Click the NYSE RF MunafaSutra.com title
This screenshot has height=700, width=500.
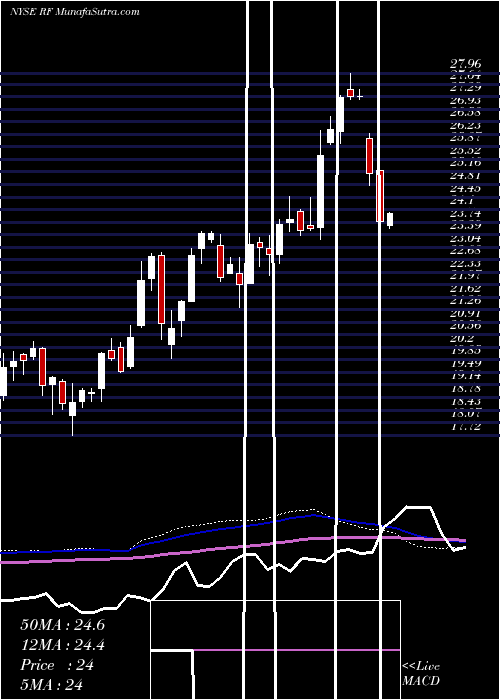click(x=75, y=12)
